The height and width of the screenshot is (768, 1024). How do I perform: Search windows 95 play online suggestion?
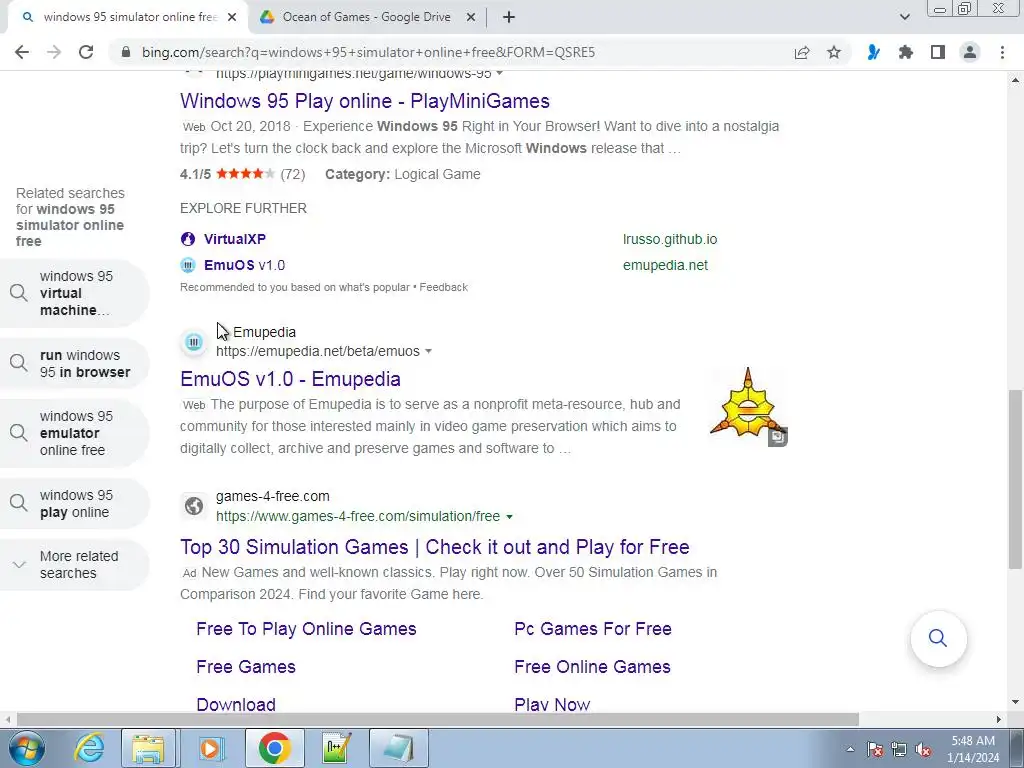(74, 504)
